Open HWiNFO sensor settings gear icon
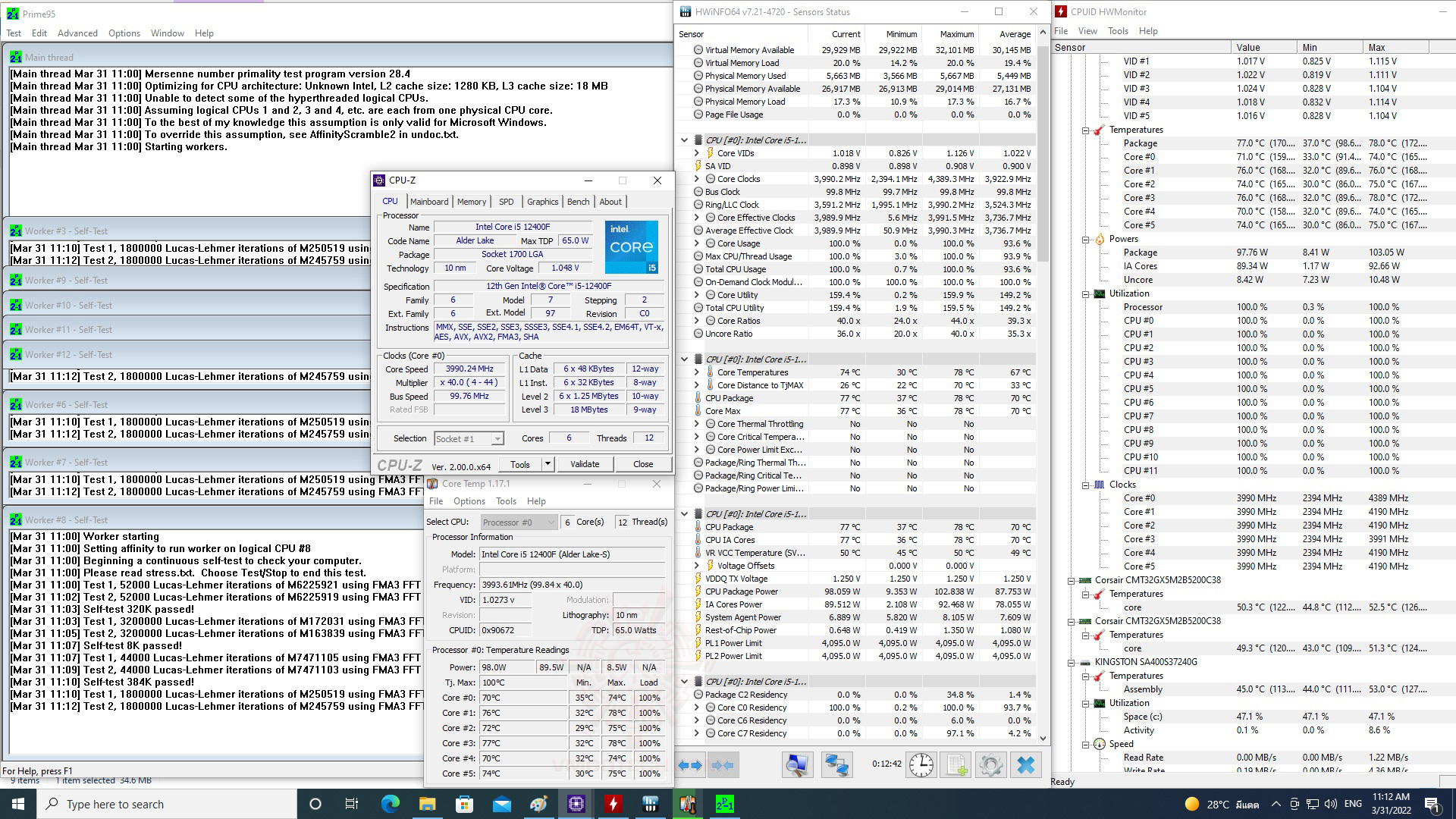Screen dimensions: 1456x819 pos(990,765)
